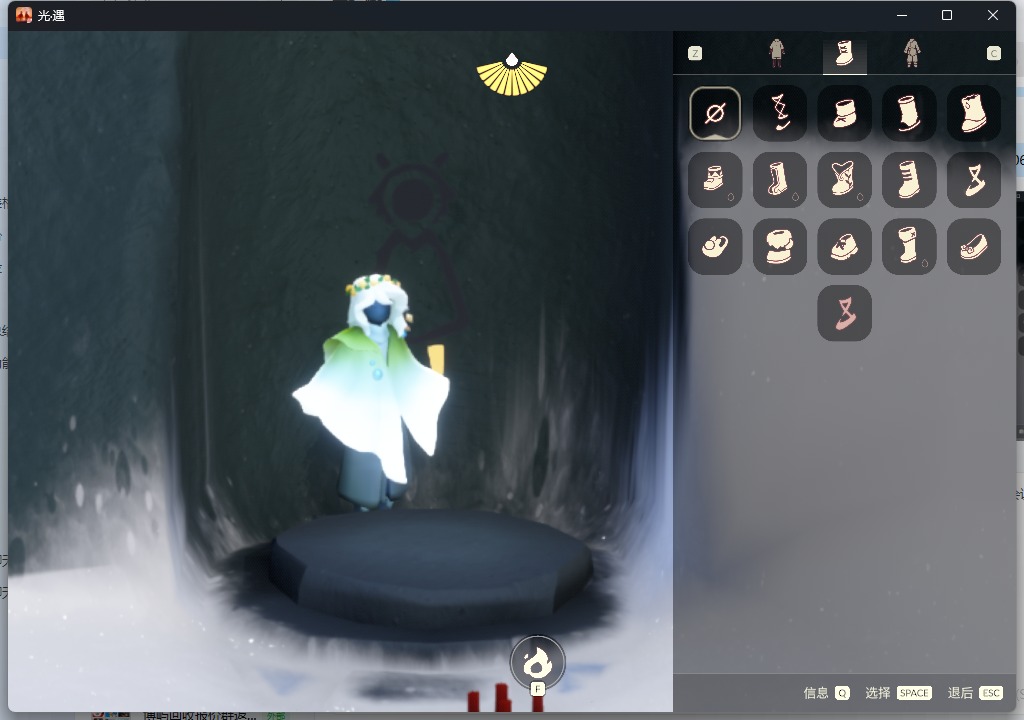The width and height of the screenshot is (1024, 720).
Task: Maximize the 光遇 game window
Action: (946, 15)
